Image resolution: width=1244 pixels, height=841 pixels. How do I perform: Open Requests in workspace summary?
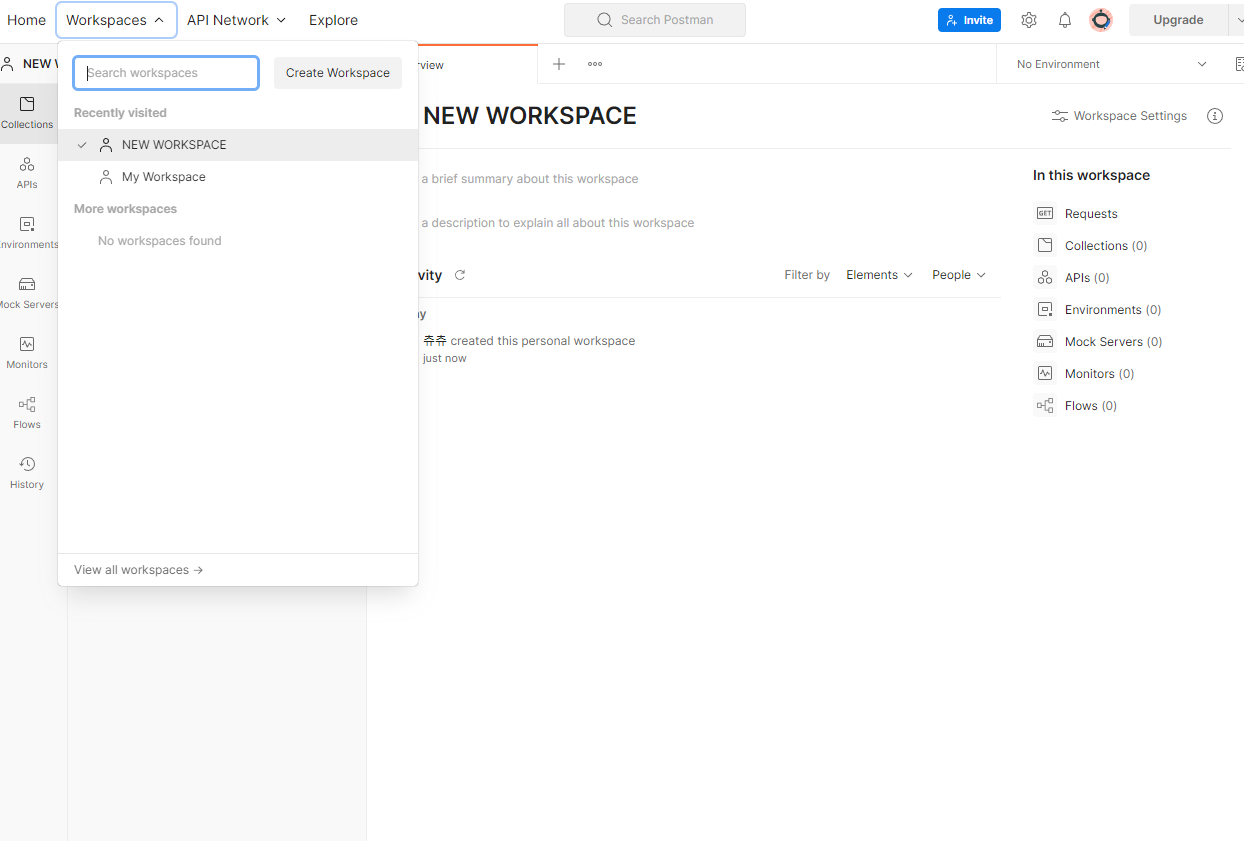pyautogui.click(x=1091, y=213)
